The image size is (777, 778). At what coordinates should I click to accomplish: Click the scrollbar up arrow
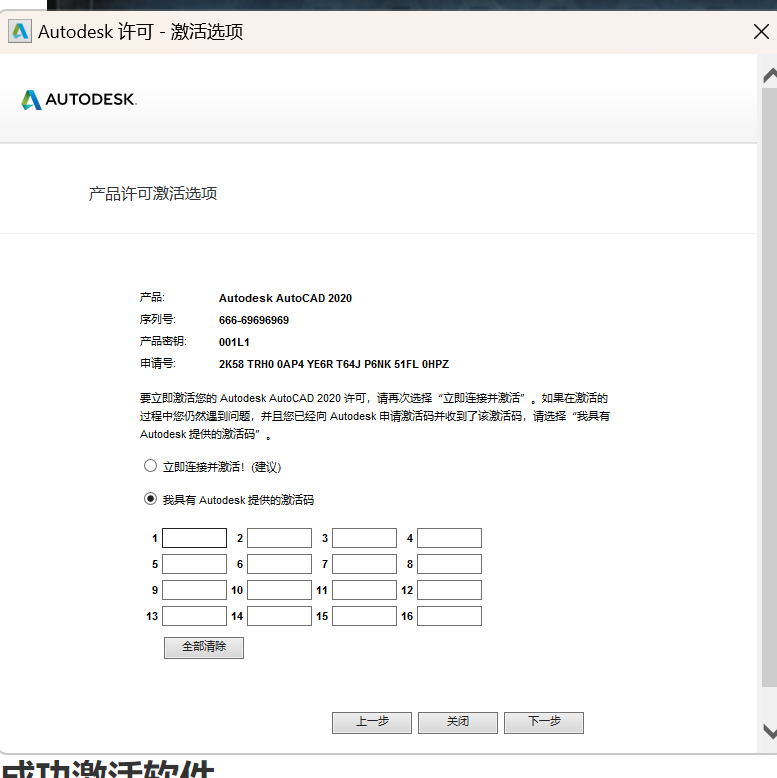pyautogui.click(x=768, y=76)
